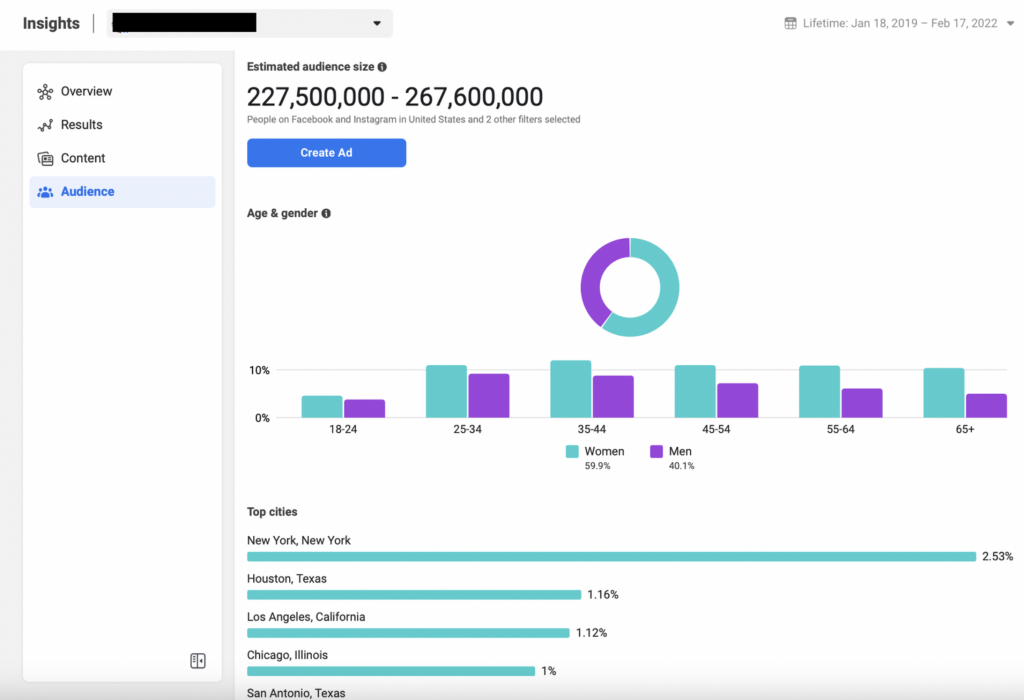Click the audience size number range
The image size is (1024, 700).
coord(394,97)
